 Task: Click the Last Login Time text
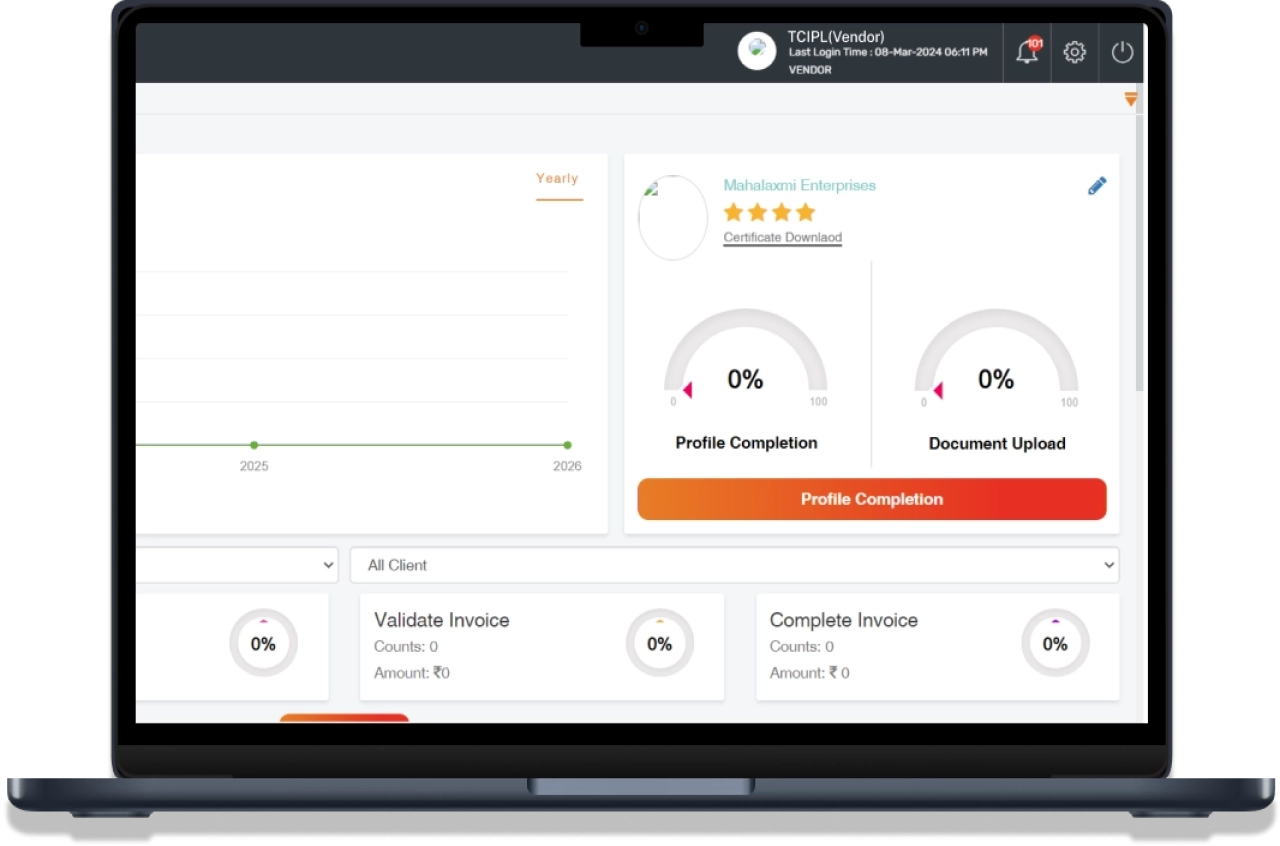pos(888,52)
